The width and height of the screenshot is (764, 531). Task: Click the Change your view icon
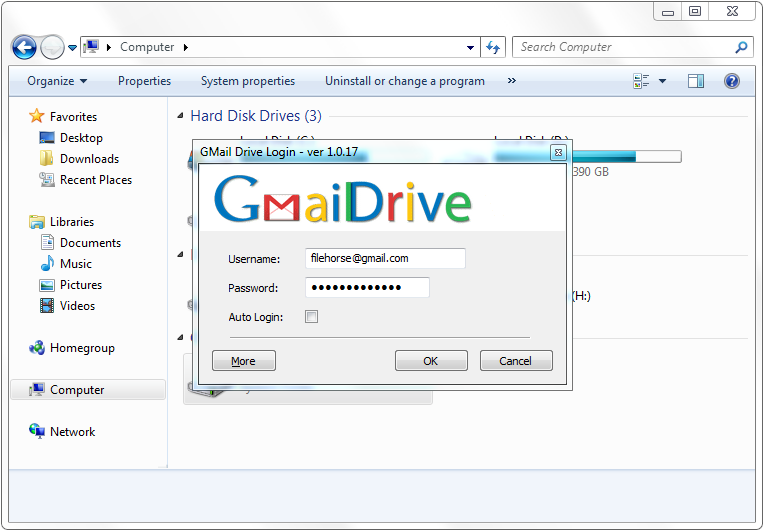click(x=641, y=81)
